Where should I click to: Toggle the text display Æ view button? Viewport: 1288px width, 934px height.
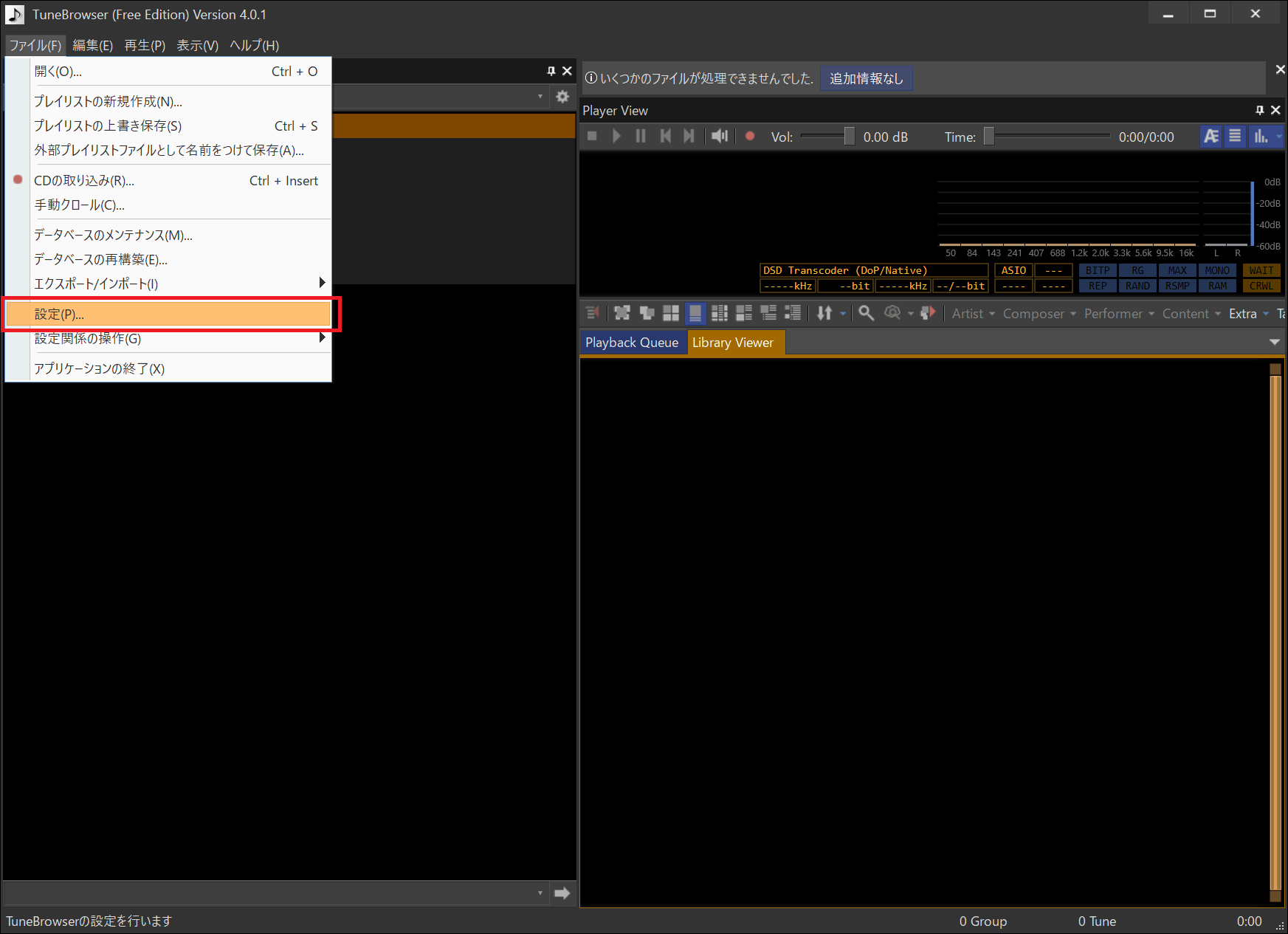1211,136
